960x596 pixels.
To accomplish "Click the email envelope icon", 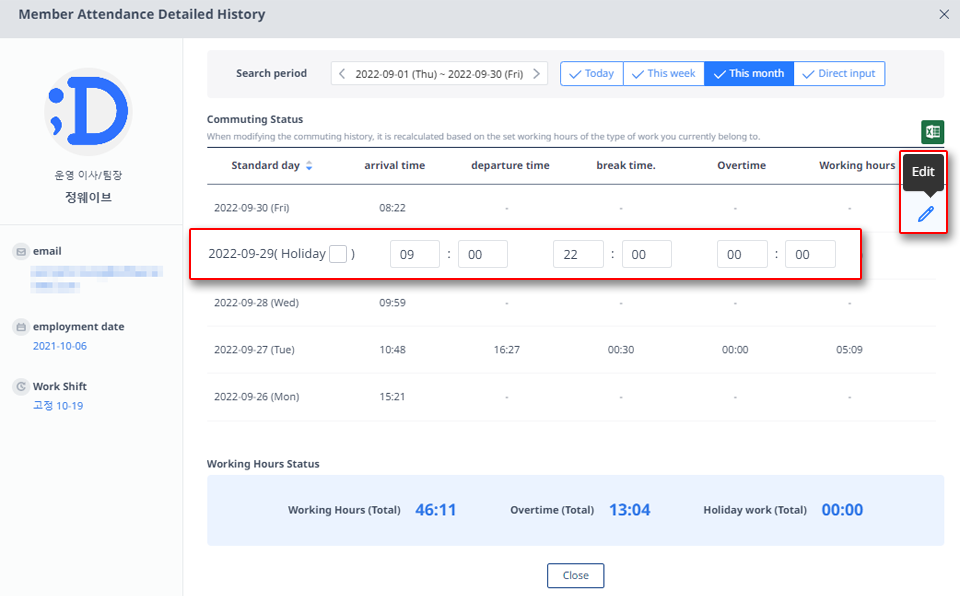I will [21, 252].
